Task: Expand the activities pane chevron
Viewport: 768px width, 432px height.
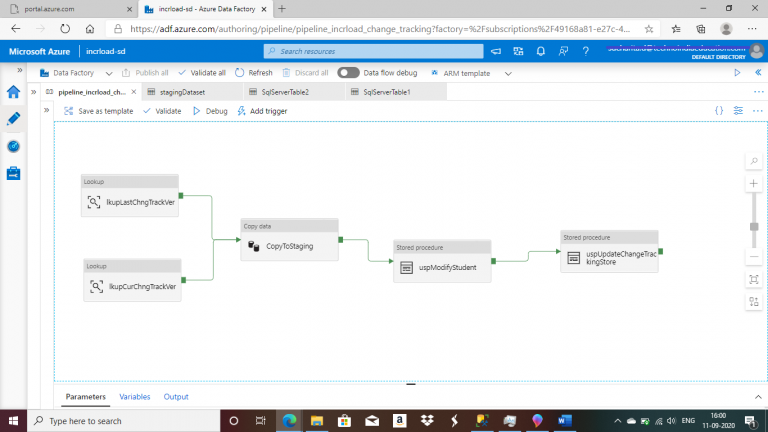Action: click(x=47, y=110)
